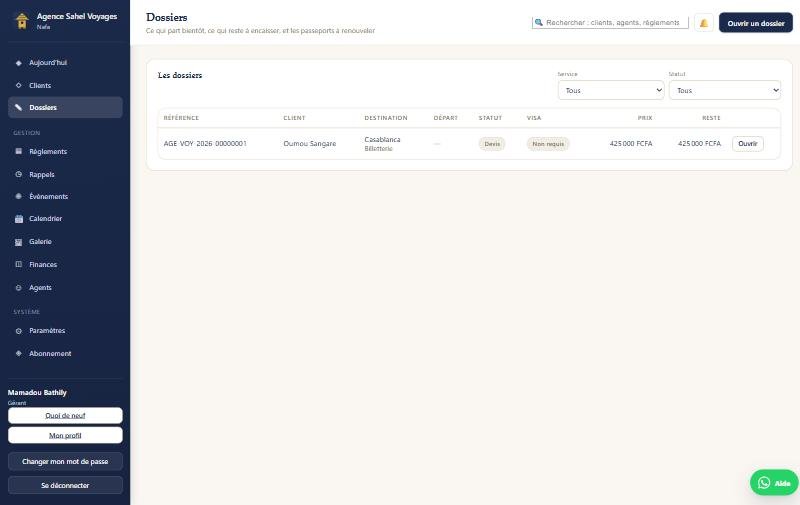This screenshot has width=800, height=505.
Task: Click the Rappels clock icon
Action: click(19, 174)
